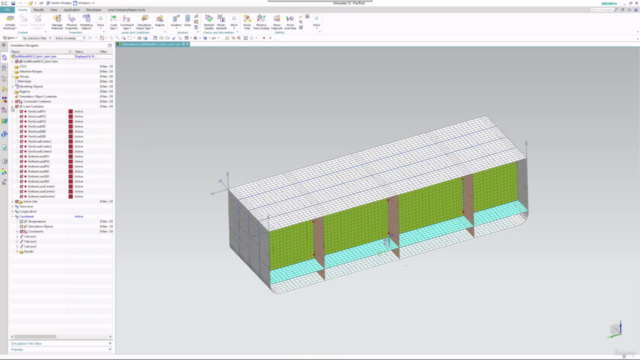Open resource bar options gear icon

4,45
